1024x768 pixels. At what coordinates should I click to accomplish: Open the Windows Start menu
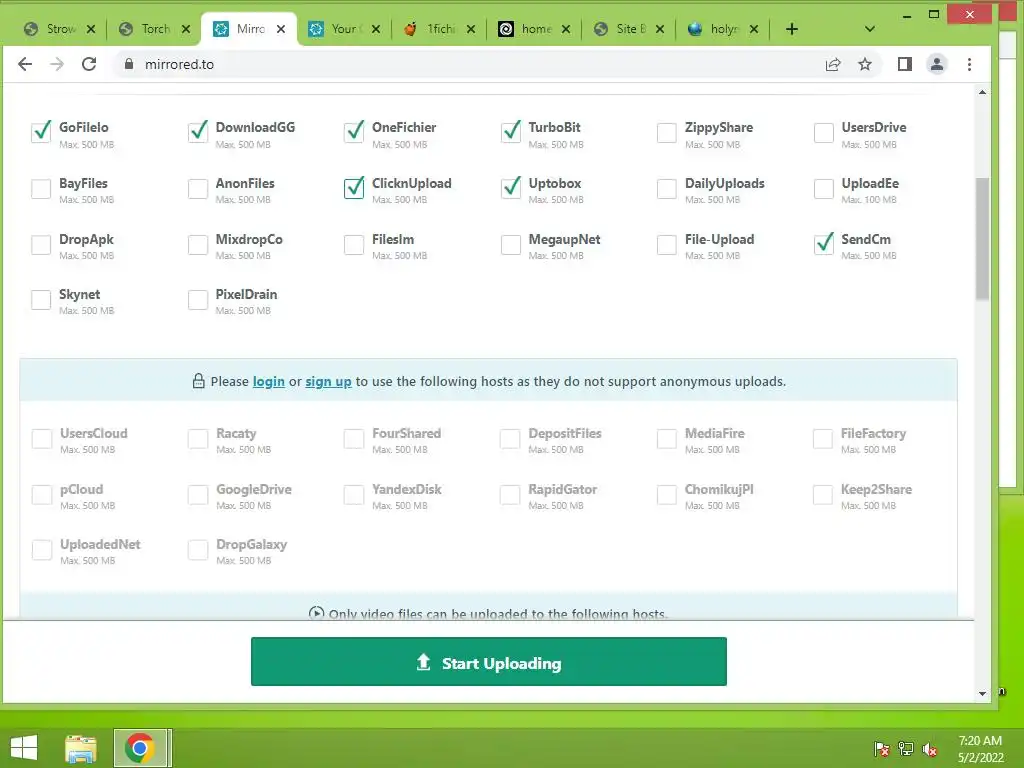(24, 748)
